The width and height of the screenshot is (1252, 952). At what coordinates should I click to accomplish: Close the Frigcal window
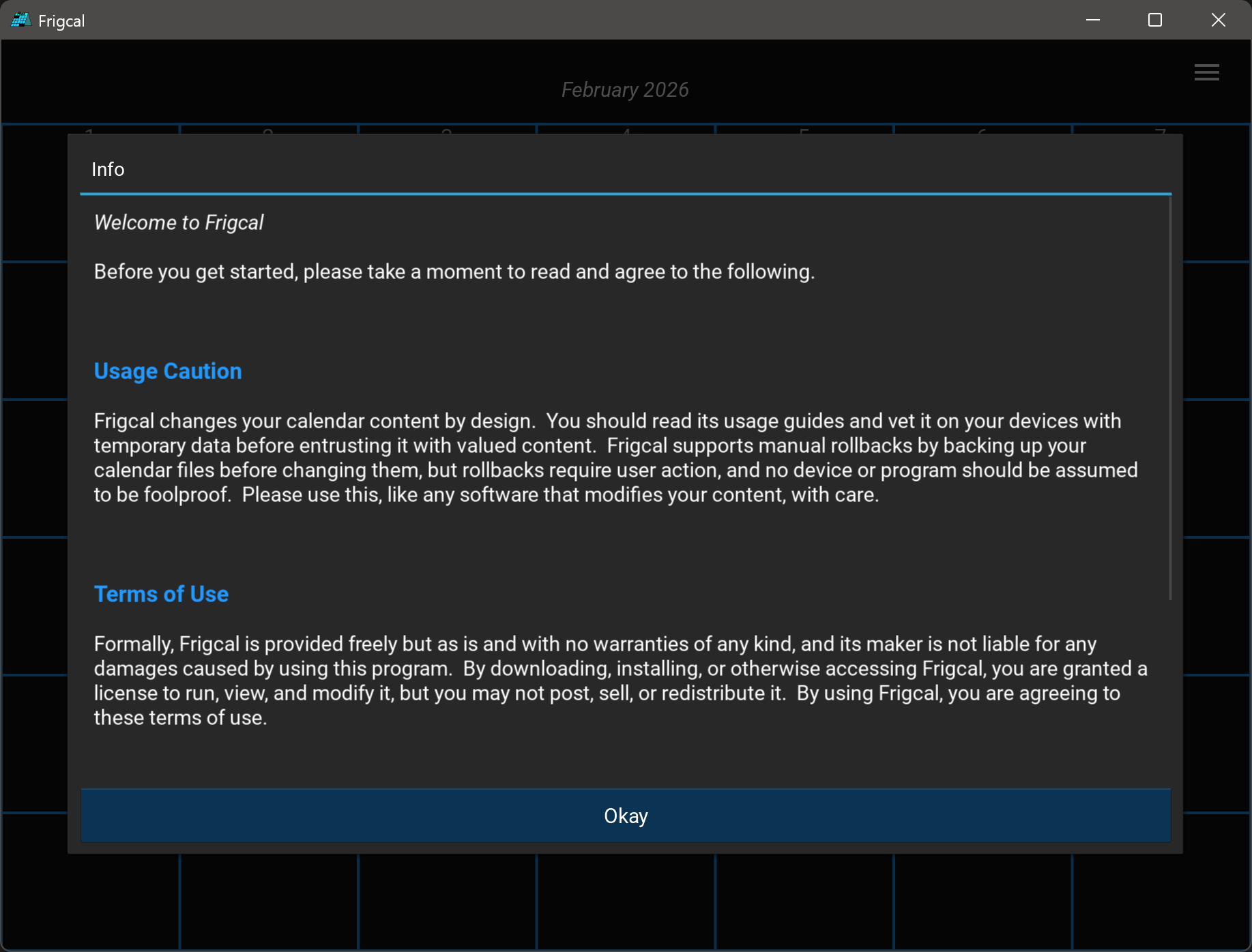(x=1218, y=20)
